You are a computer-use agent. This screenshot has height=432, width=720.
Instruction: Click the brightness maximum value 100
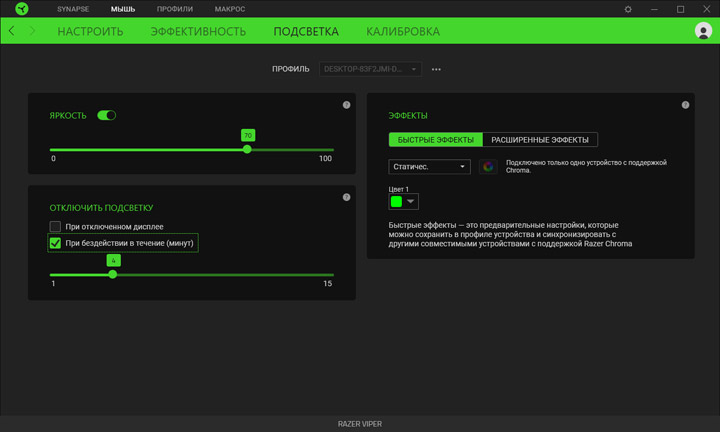click(325, 158)
